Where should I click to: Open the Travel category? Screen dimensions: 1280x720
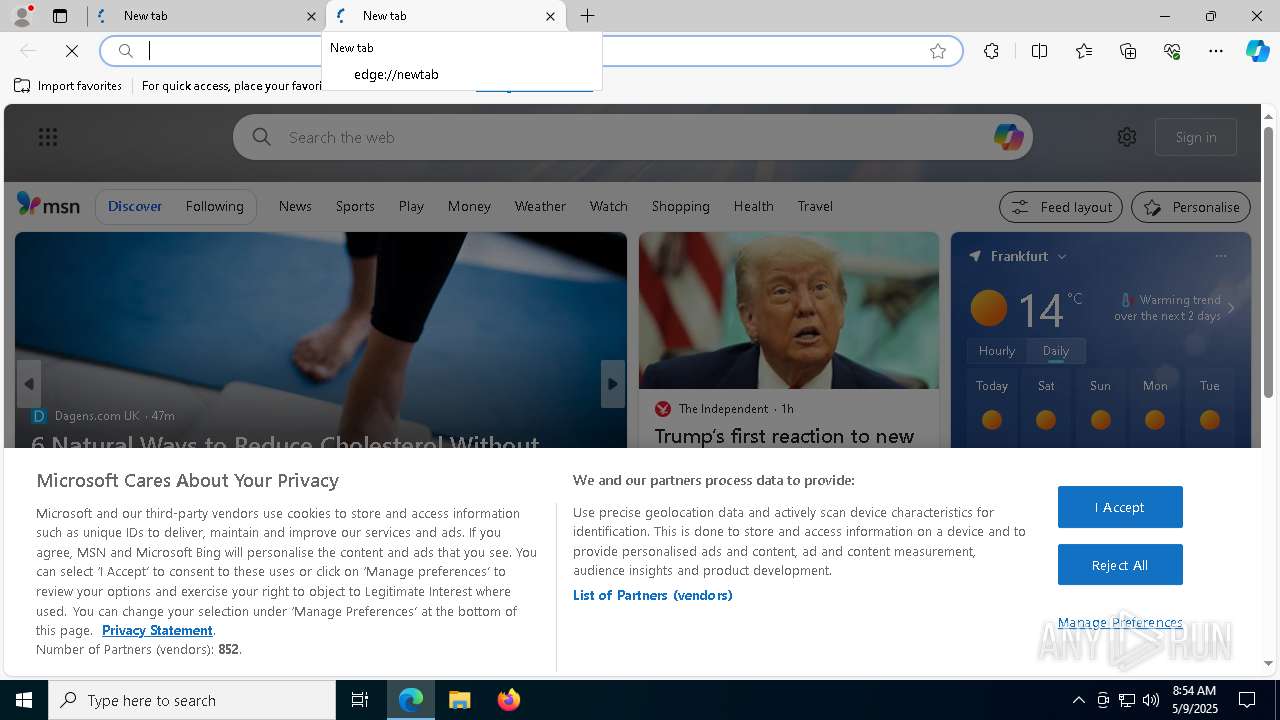[815, 206]
